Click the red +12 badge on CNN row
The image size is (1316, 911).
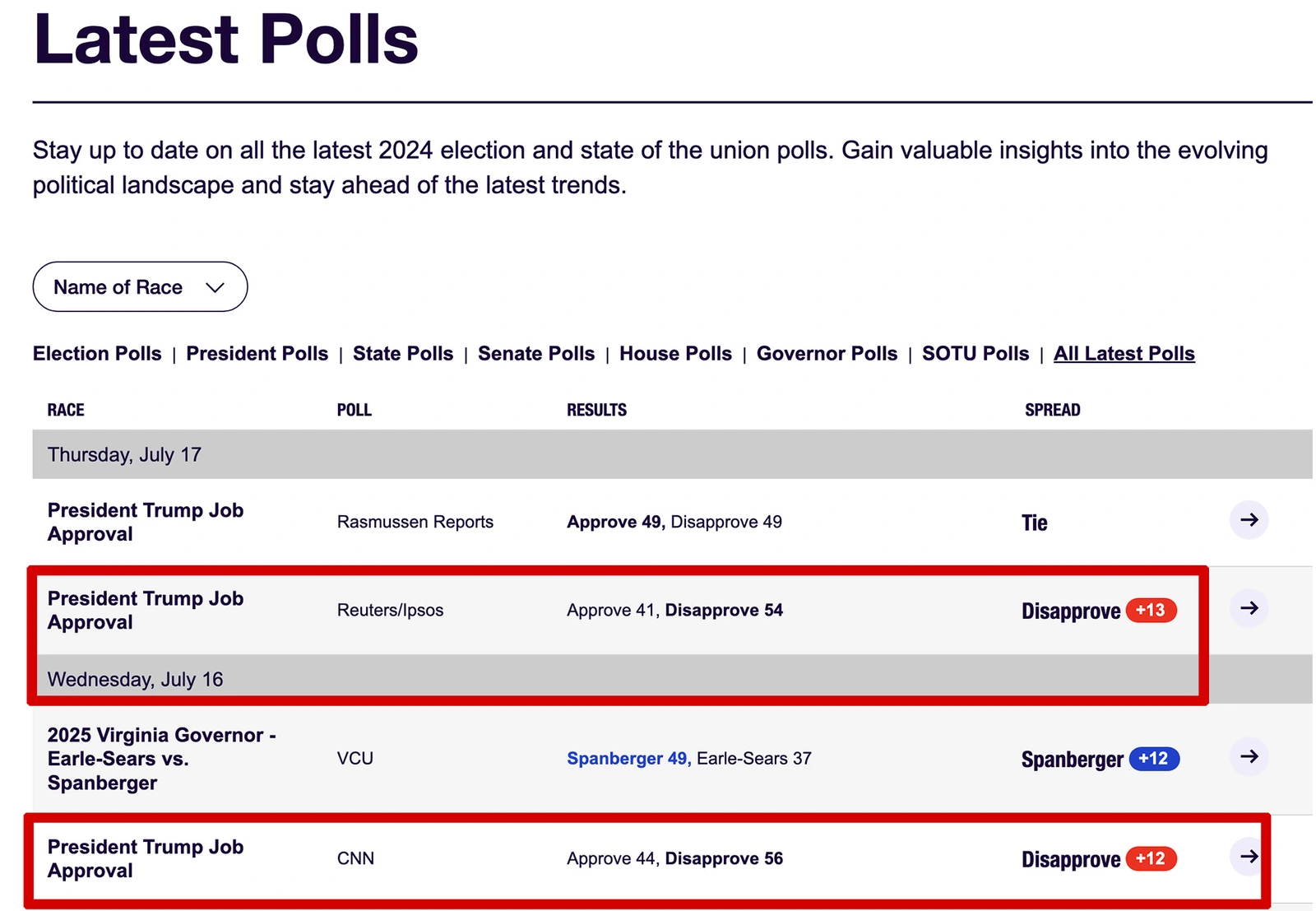click(x=1150, y=858)
